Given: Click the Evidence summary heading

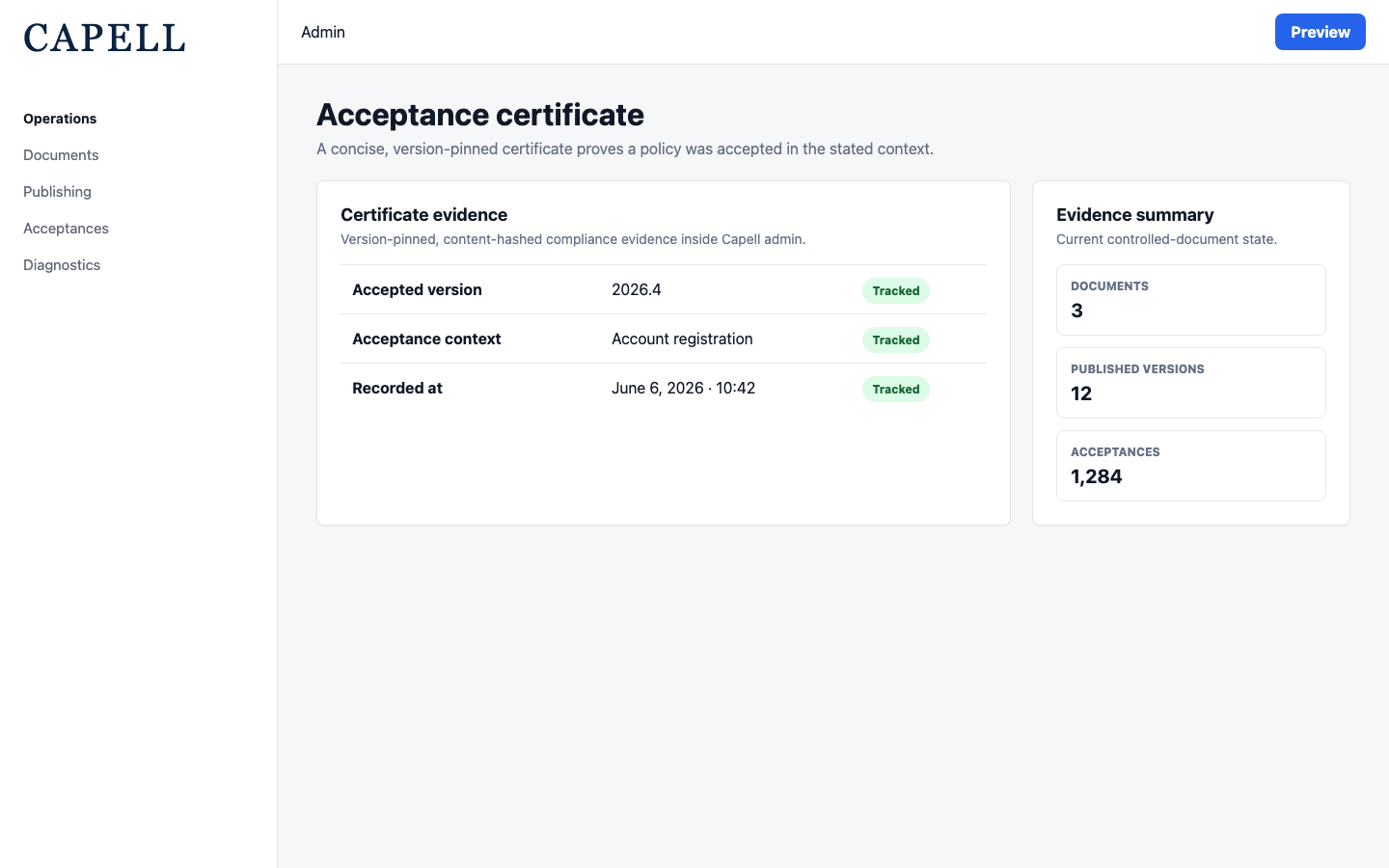Looking at the screenshot, I should [x=1134, y=215].
